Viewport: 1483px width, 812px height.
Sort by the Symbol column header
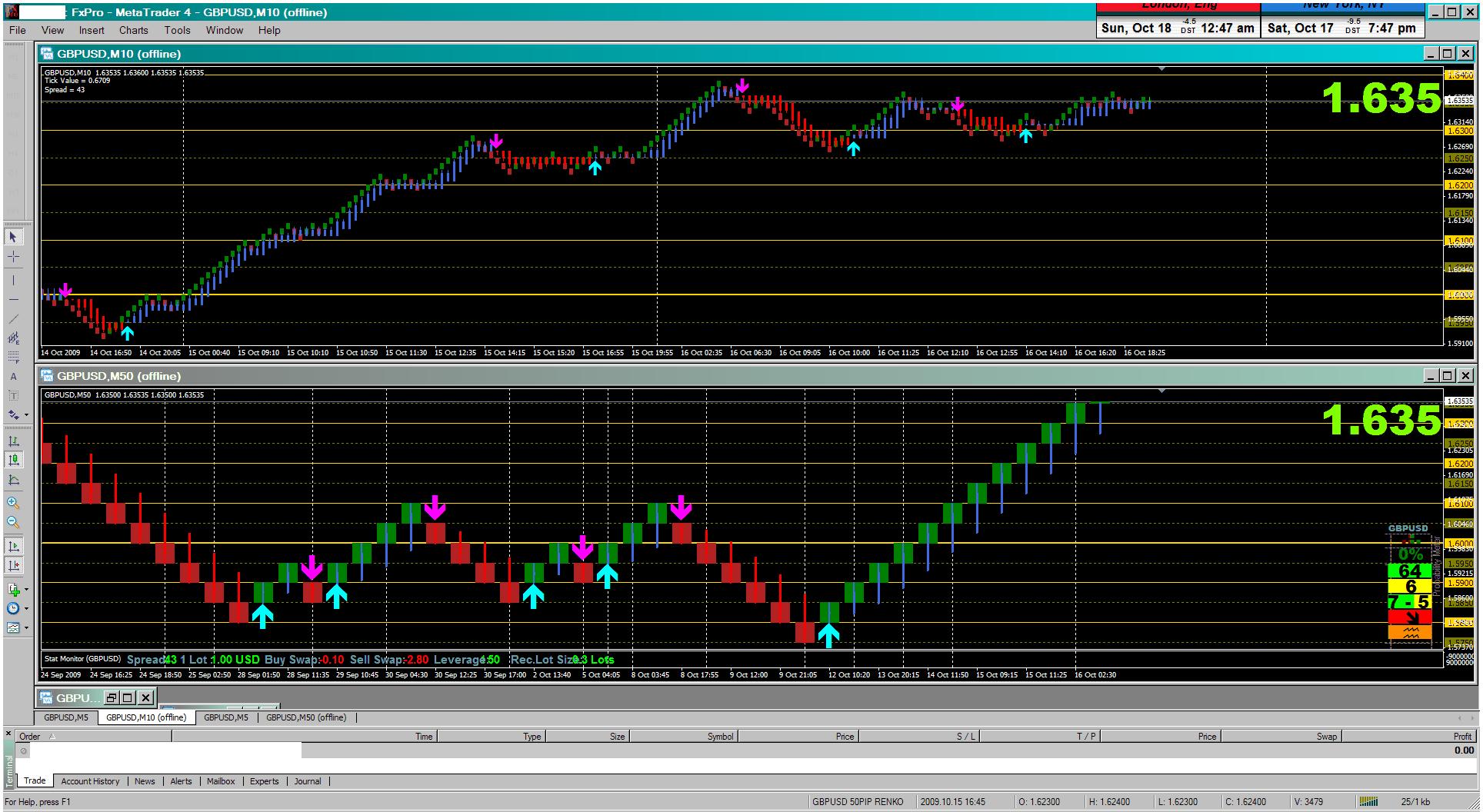click(x=683, y=736)
